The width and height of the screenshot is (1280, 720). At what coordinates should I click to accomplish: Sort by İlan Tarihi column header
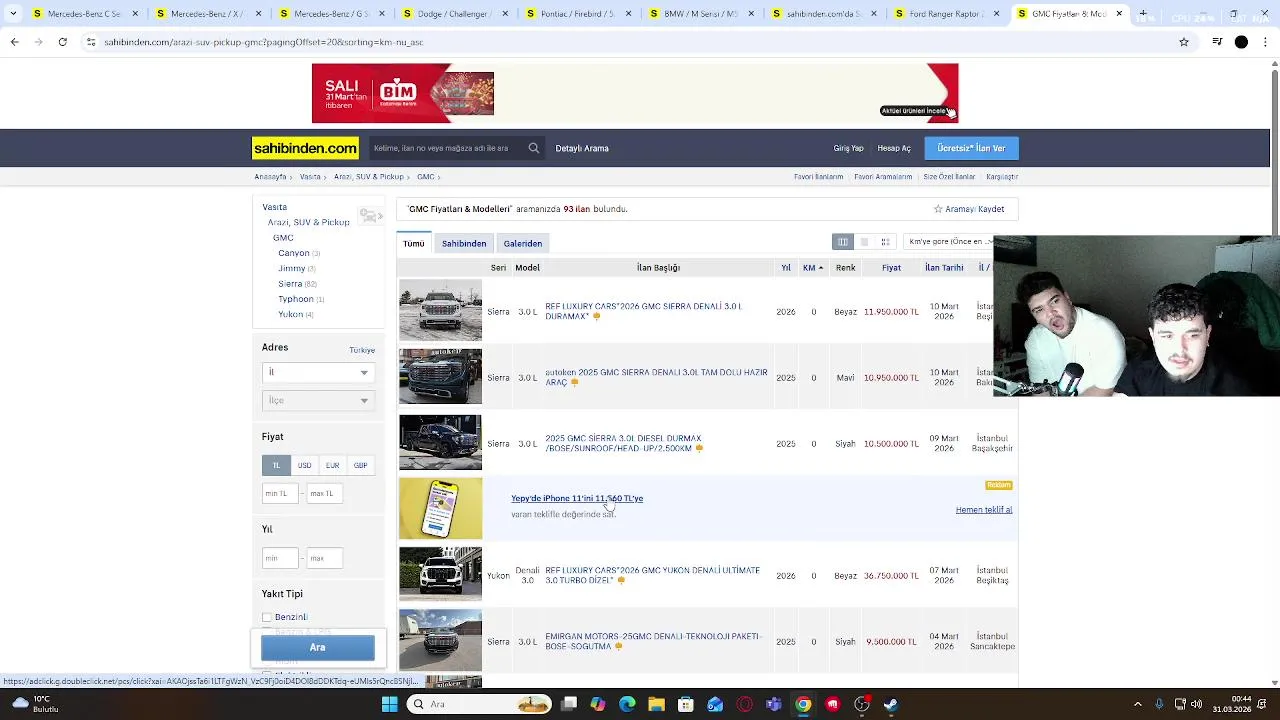[x=944, y=268]
